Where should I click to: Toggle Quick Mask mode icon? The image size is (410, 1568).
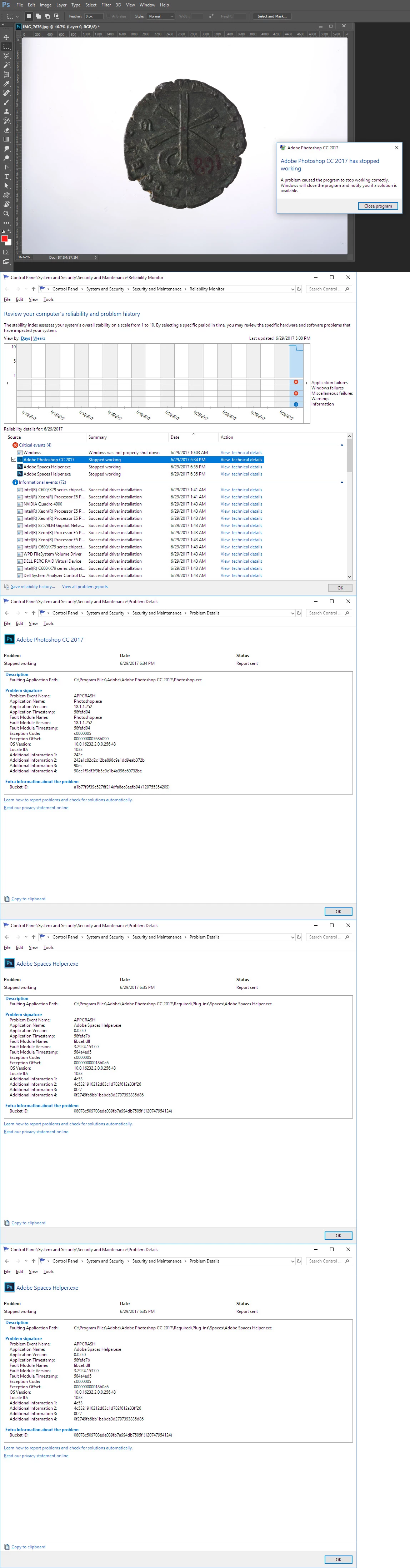point(7,252)
